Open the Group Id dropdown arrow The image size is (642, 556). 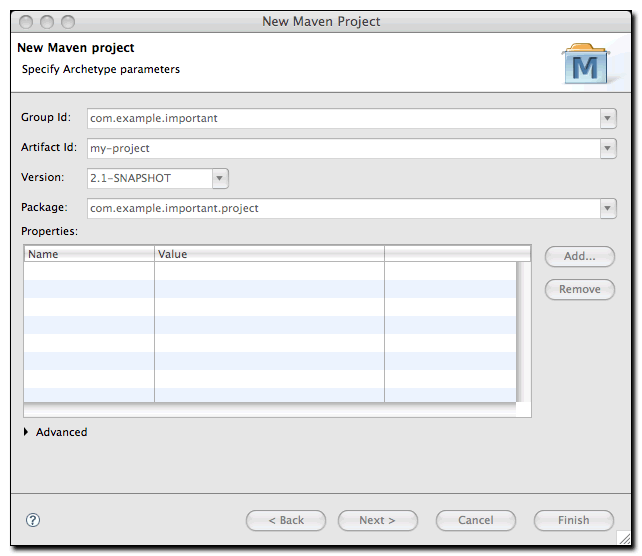coord(608,118)
